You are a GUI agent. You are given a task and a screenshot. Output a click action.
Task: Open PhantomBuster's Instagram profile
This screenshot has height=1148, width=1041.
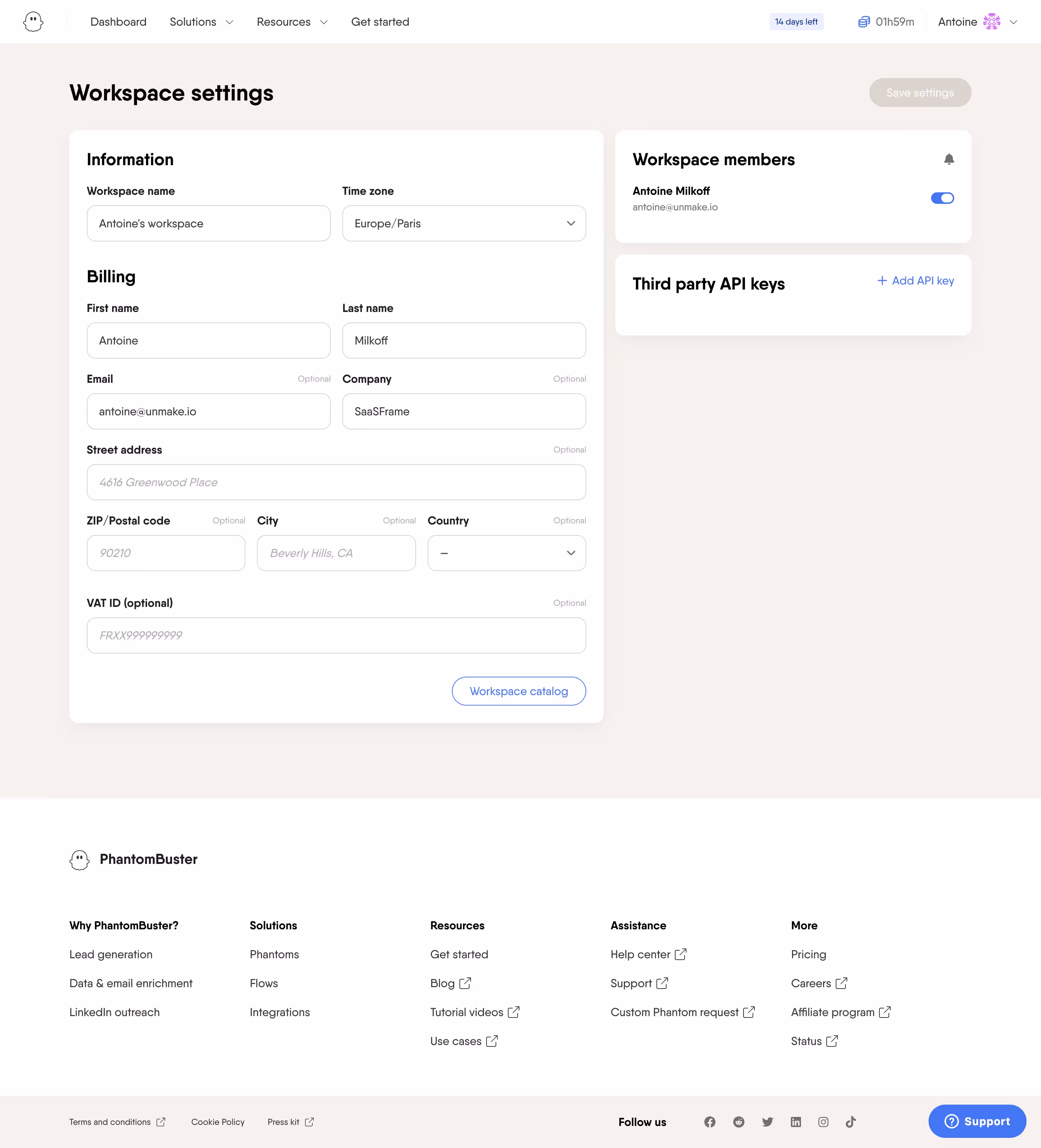(x=823, y=1122)
